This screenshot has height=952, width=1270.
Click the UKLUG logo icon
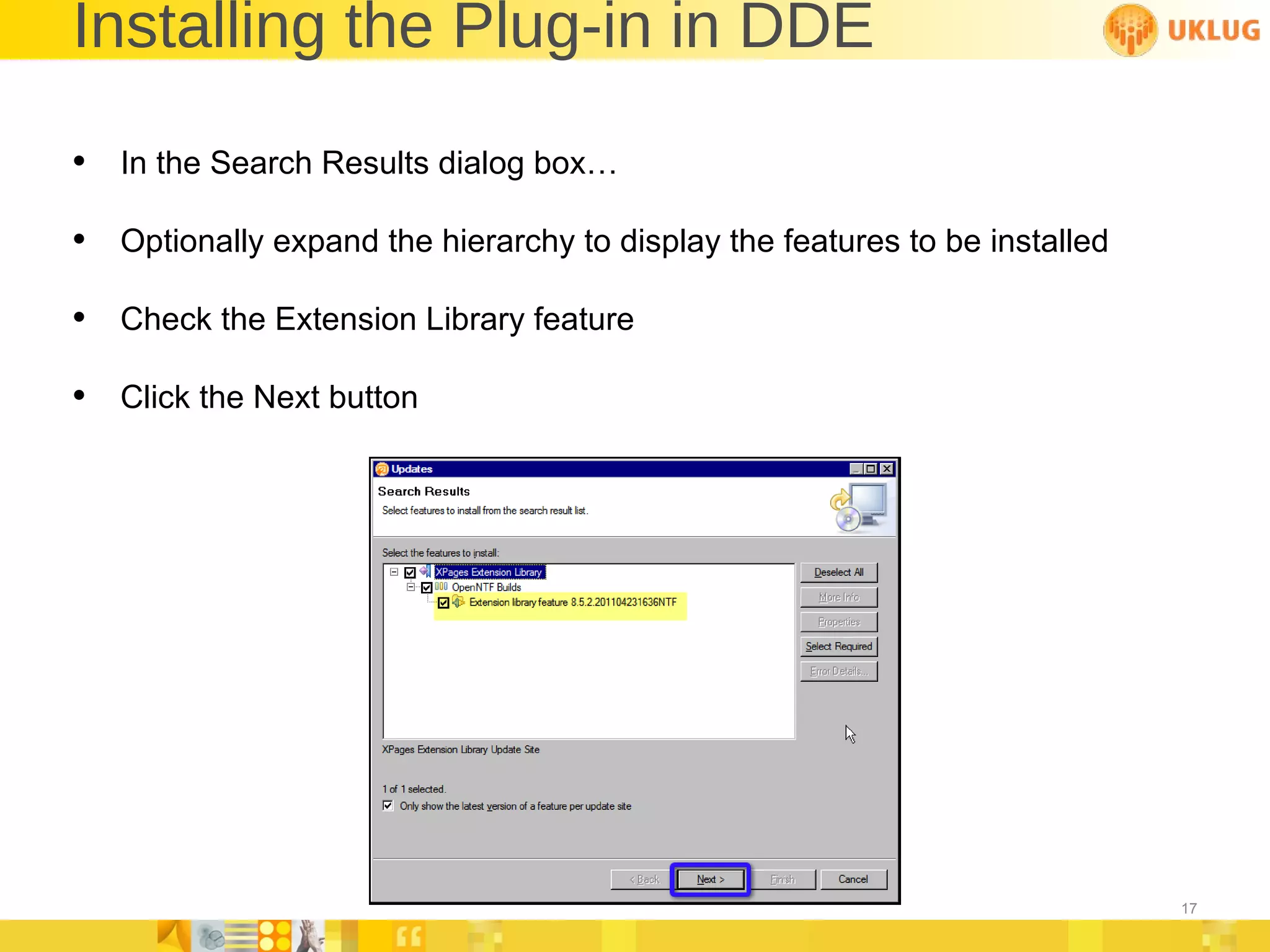click(x=1130, y=29)
